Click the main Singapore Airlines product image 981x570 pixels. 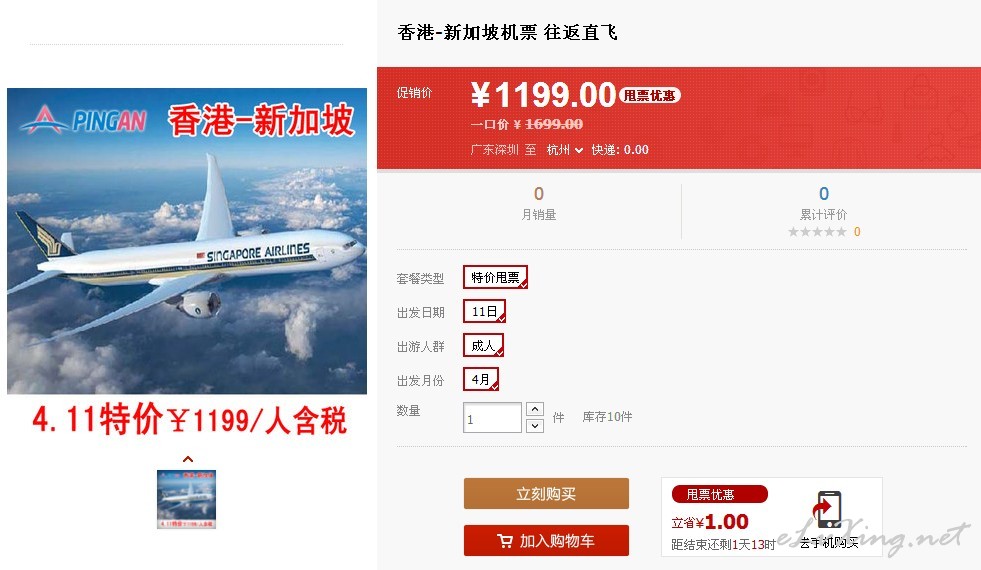[x=187, y=241]
